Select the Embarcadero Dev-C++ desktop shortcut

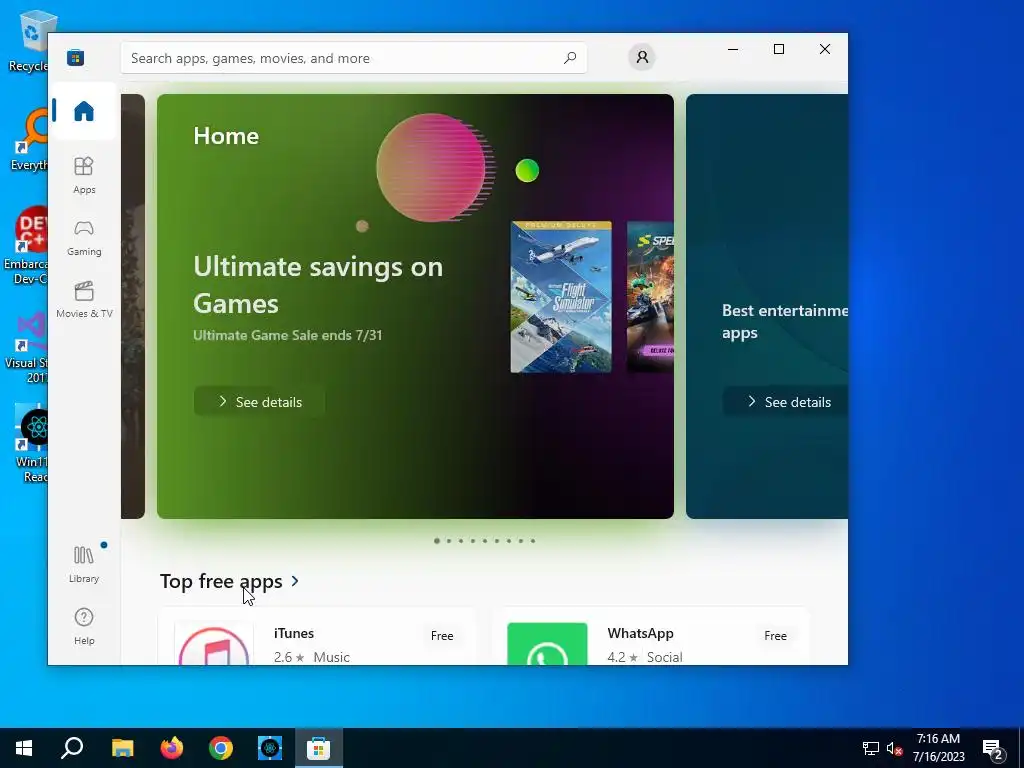click(x=26, y=247)
